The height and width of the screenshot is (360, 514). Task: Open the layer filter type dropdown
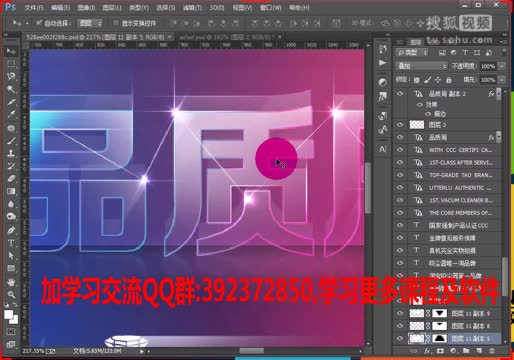412,52
